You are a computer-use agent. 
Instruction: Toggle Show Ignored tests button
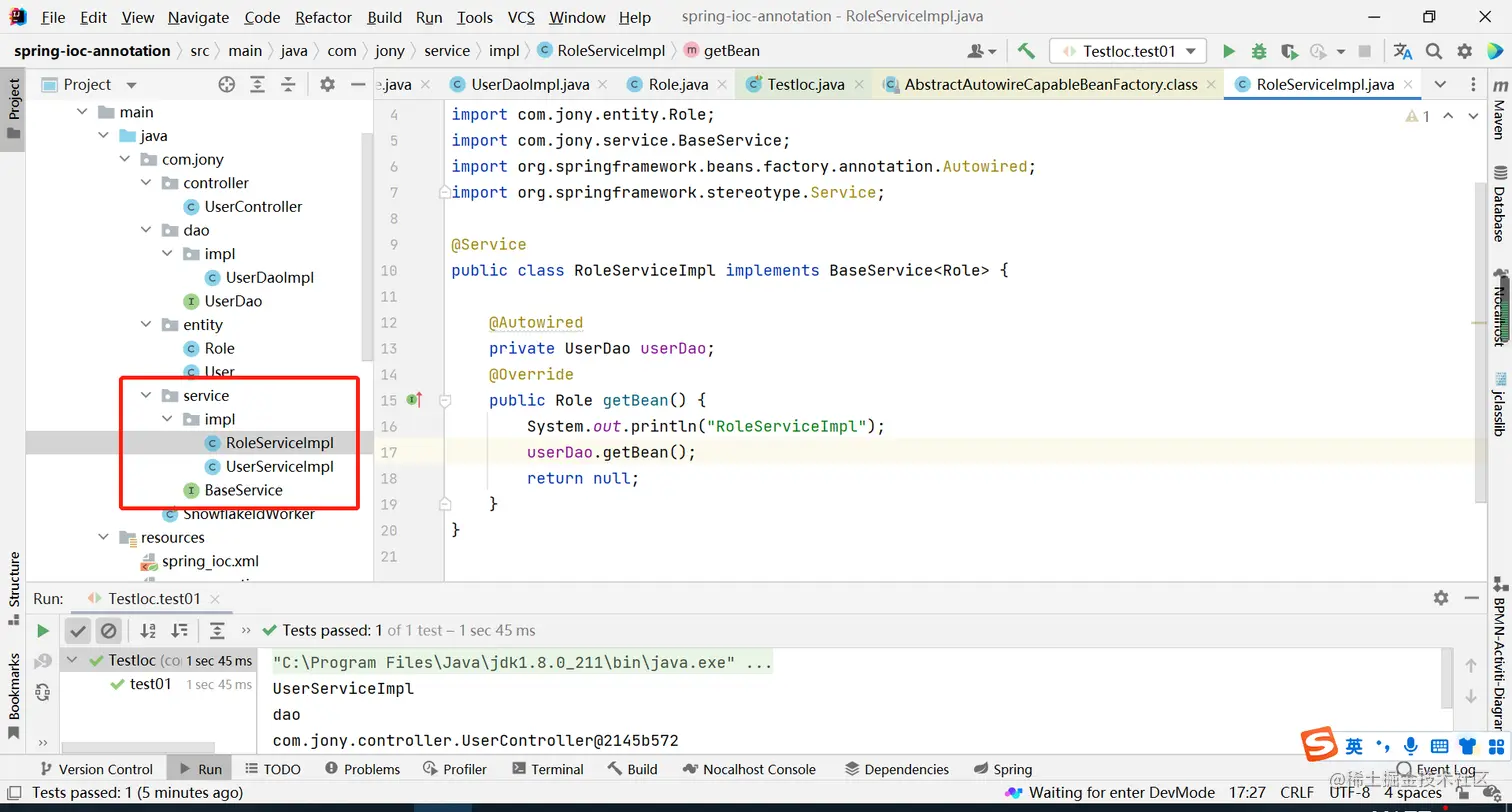point(109,631)
